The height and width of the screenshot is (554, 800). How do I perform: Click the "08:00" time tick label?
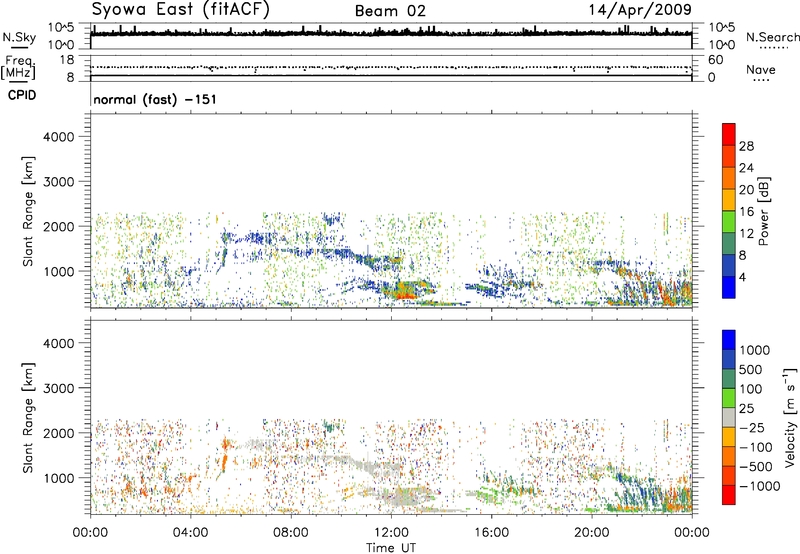click(291, 533)
